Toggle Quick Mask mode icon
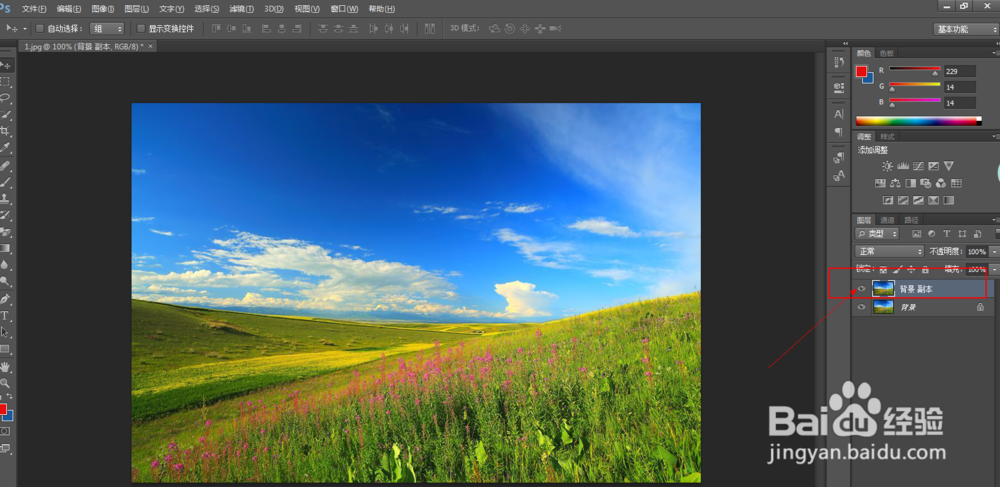 point(5,432)
